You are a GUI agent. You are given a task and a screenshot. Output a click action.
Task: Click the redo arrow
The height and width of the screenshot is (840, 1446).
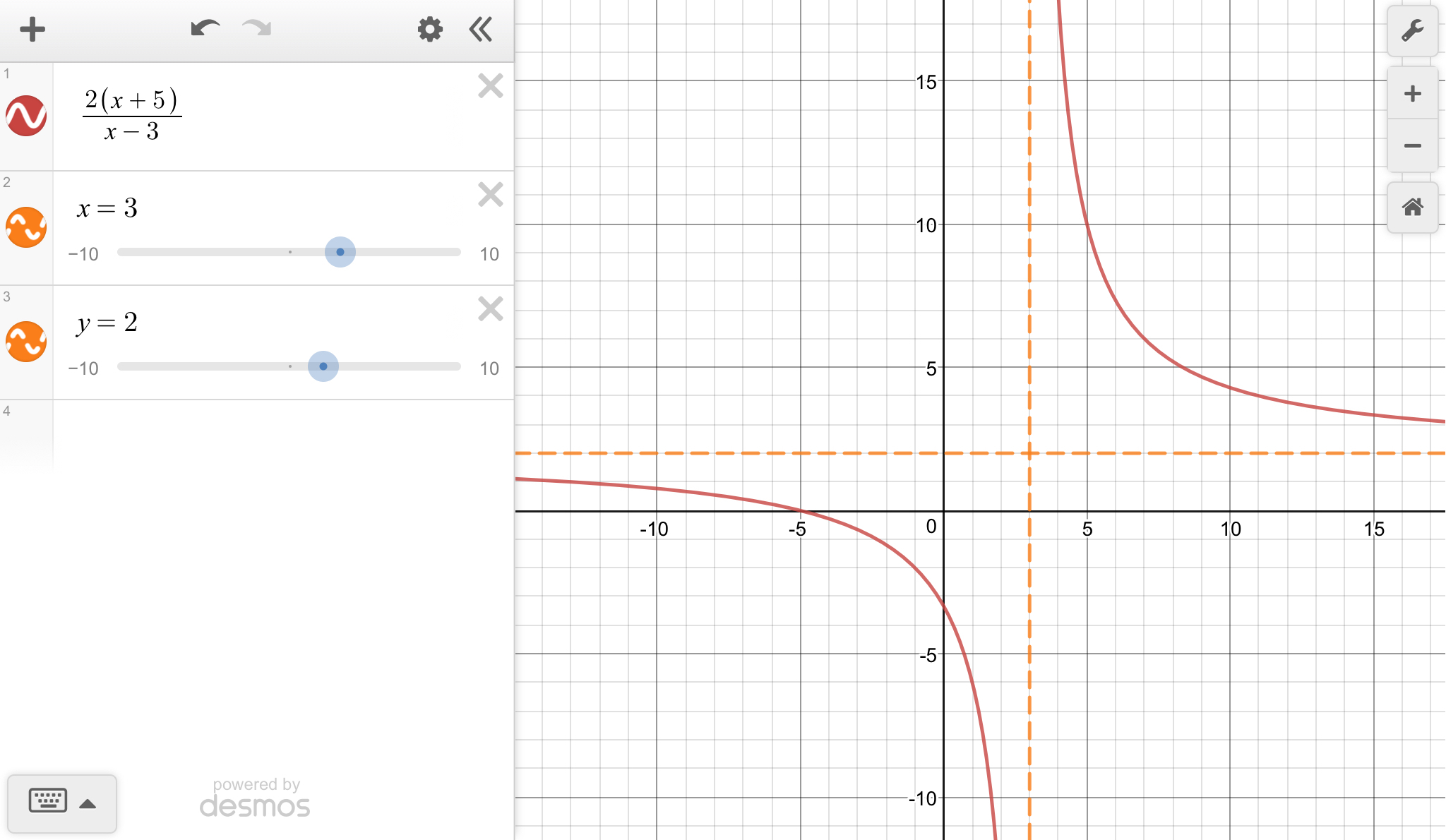256,29
